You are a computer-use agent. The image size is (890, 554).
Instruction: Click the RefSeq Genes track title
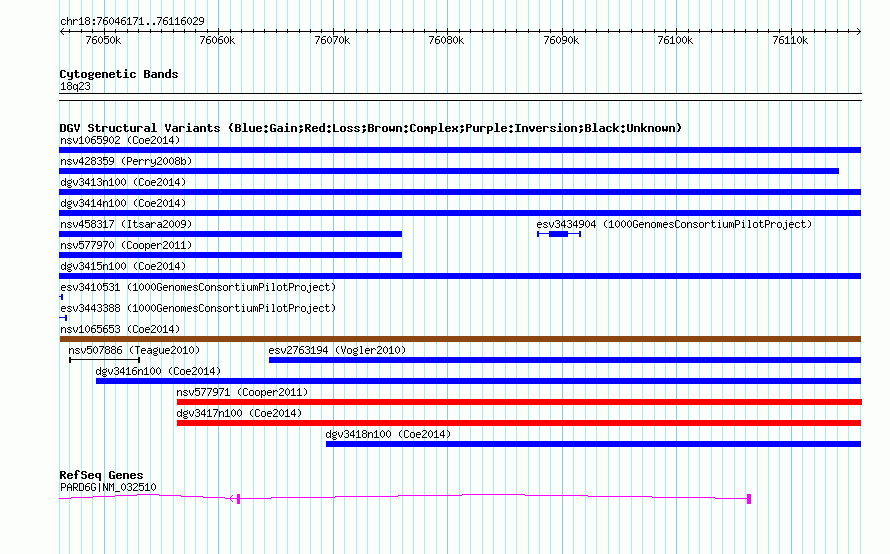click(x=101, y=475)
